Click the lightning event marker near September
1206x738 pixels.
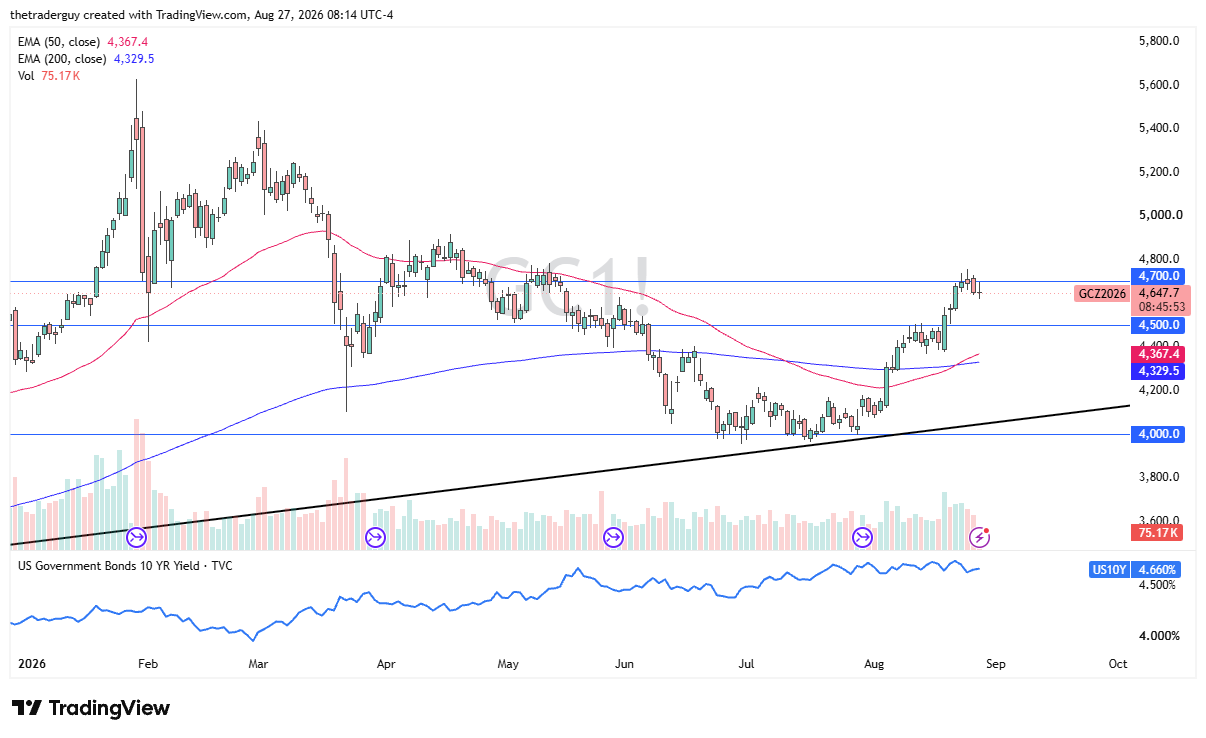tap(980, 538)
